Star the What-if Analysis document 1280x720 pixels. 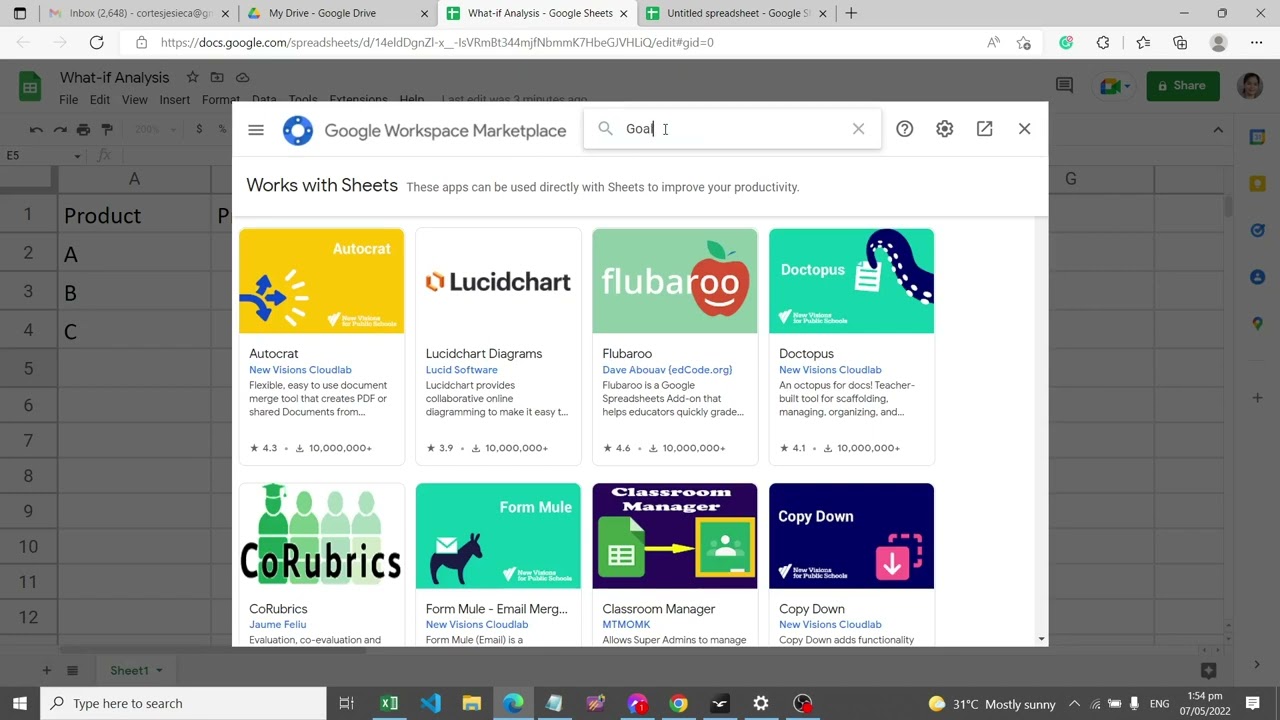click(x=192, y=77)
